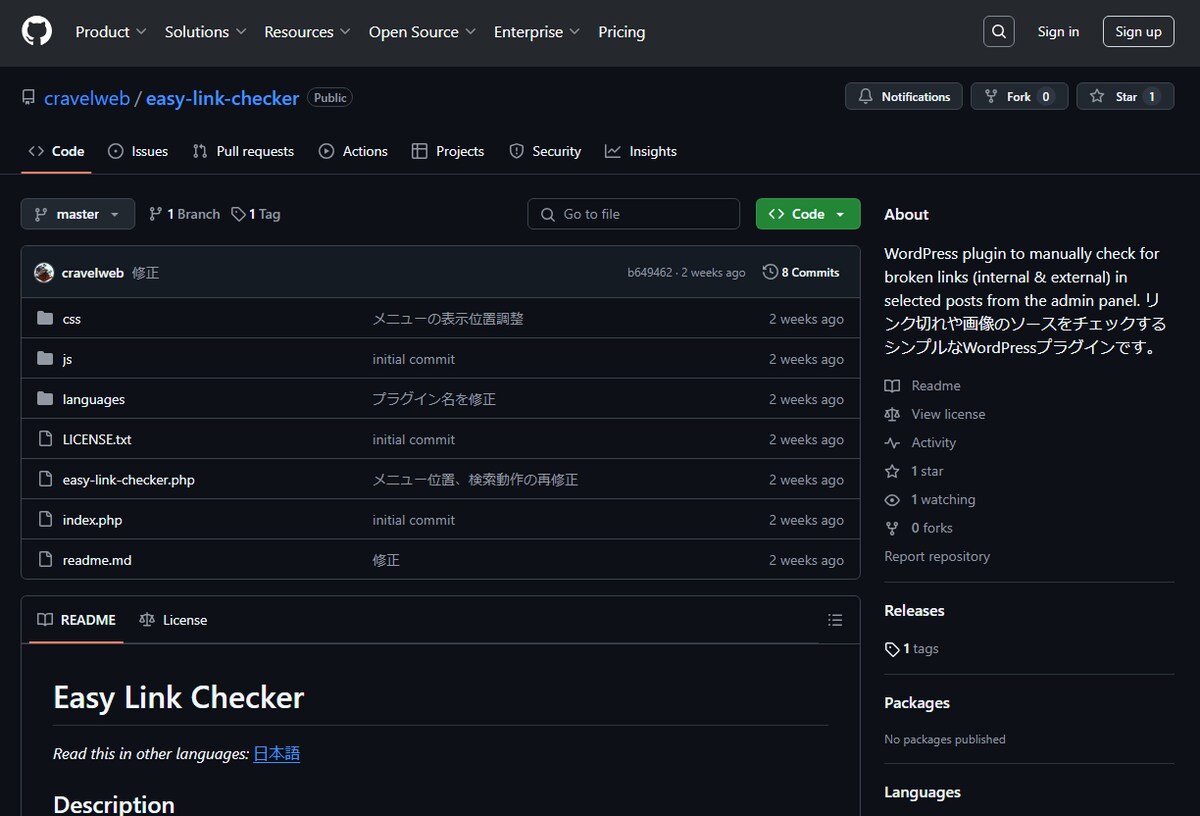1200x816 pixels.
Task: Expand the Enterprise menu
Action: [x=537, y=32]
